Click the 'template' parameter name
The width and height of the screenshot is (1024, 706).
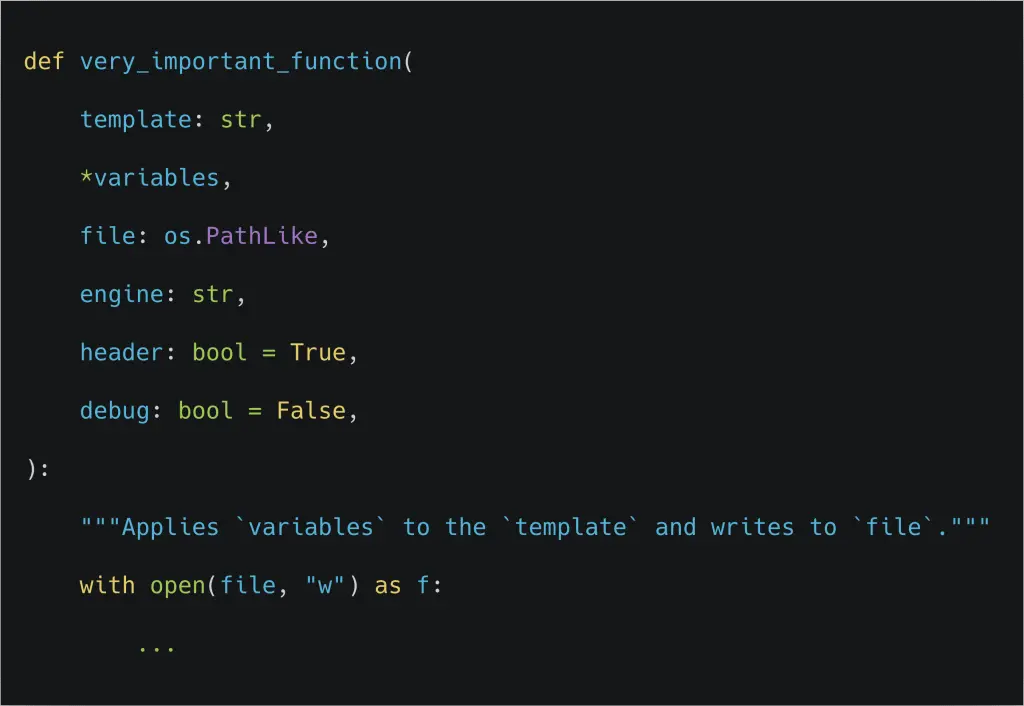135,119
